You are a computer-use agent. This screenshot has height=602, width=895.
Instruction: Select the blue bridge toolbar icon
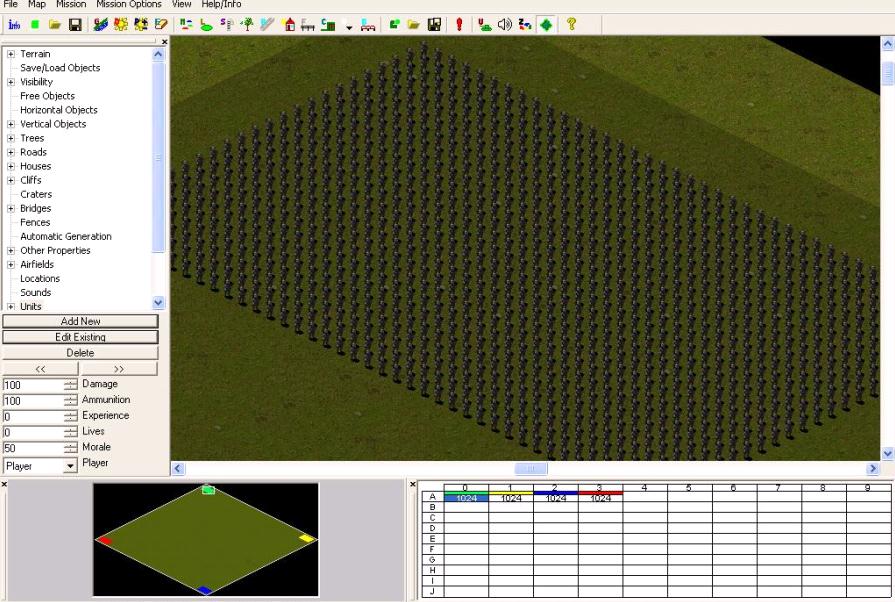368,25
